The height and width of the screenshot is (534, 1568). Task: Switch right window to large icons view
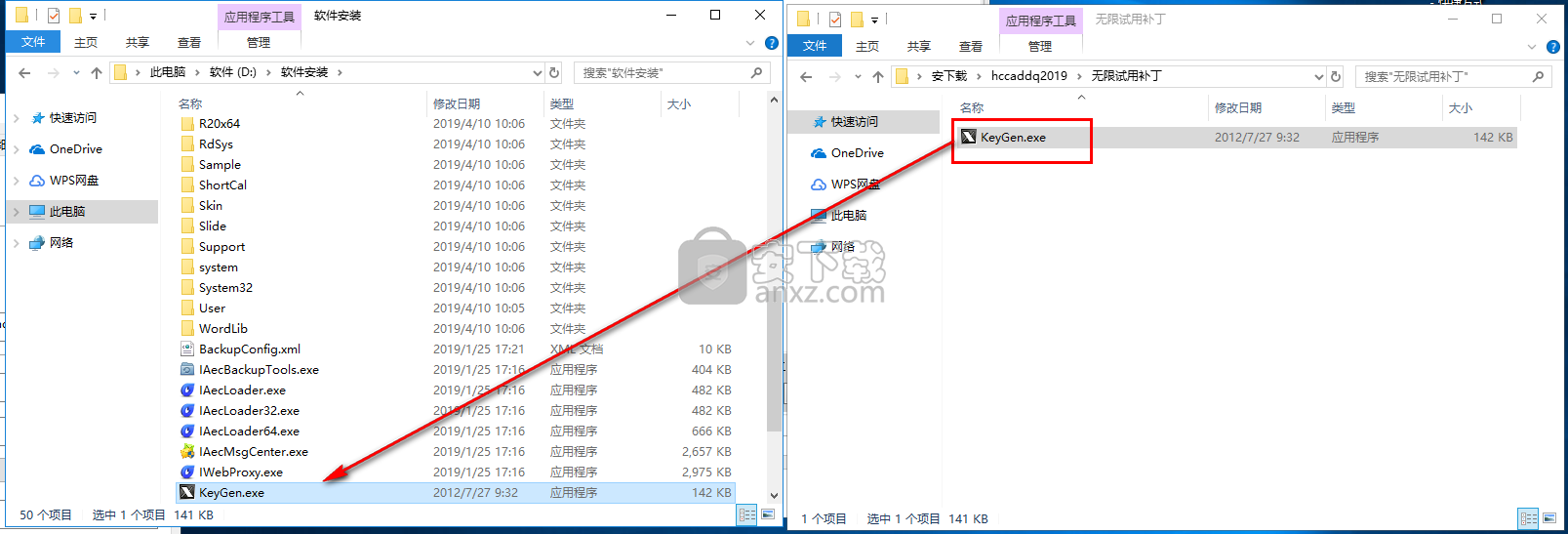tap(1549, 518)
